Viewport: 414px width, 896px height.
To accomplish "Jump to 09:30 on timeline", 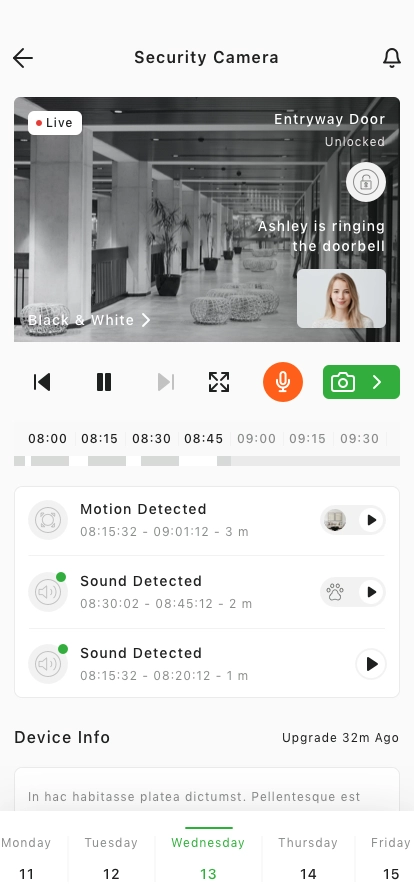I will pos(360,439).
